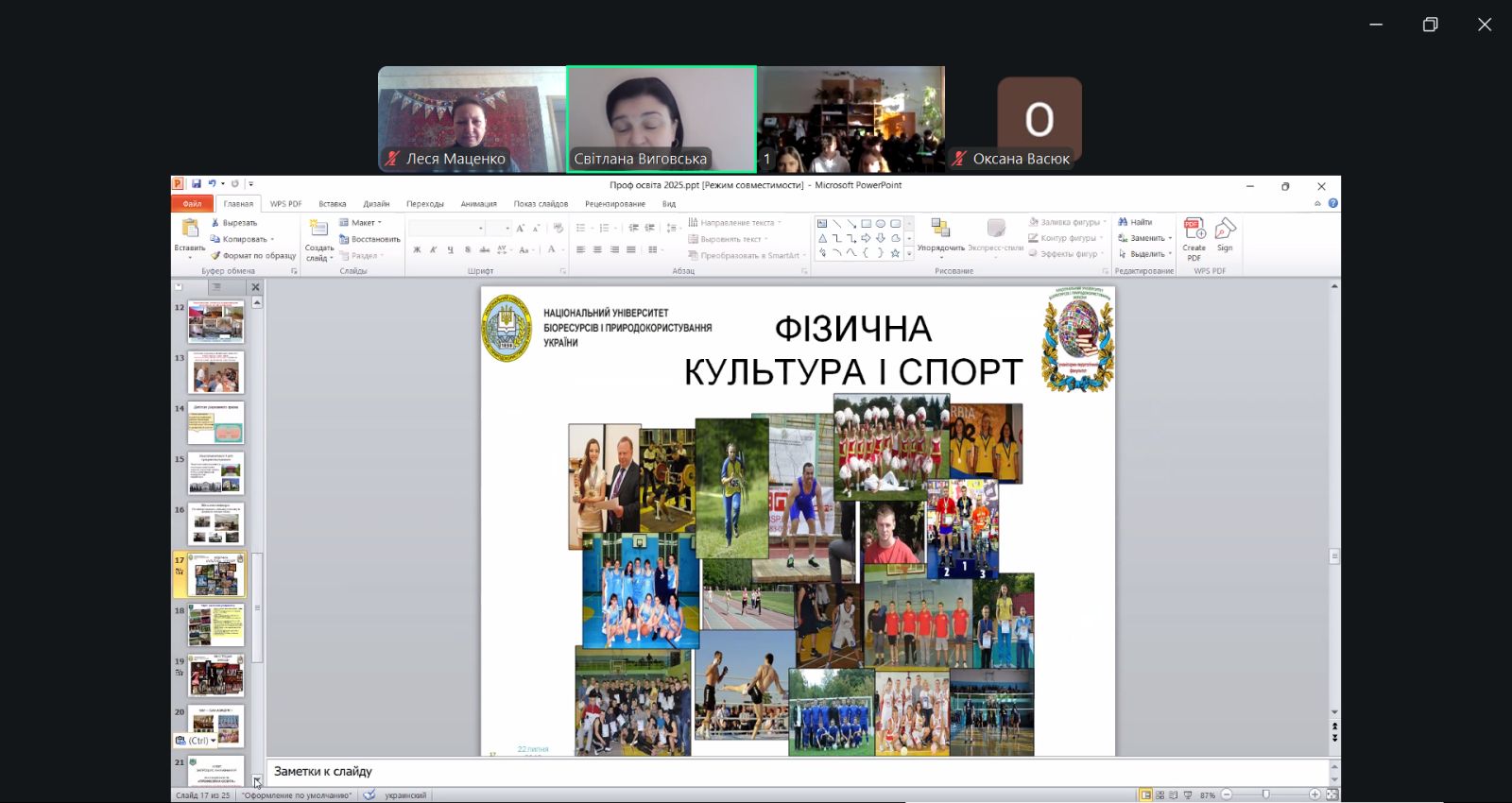
Task: Open the Replace (Заменить) dropdown arrow
Action: [1170, 238]
